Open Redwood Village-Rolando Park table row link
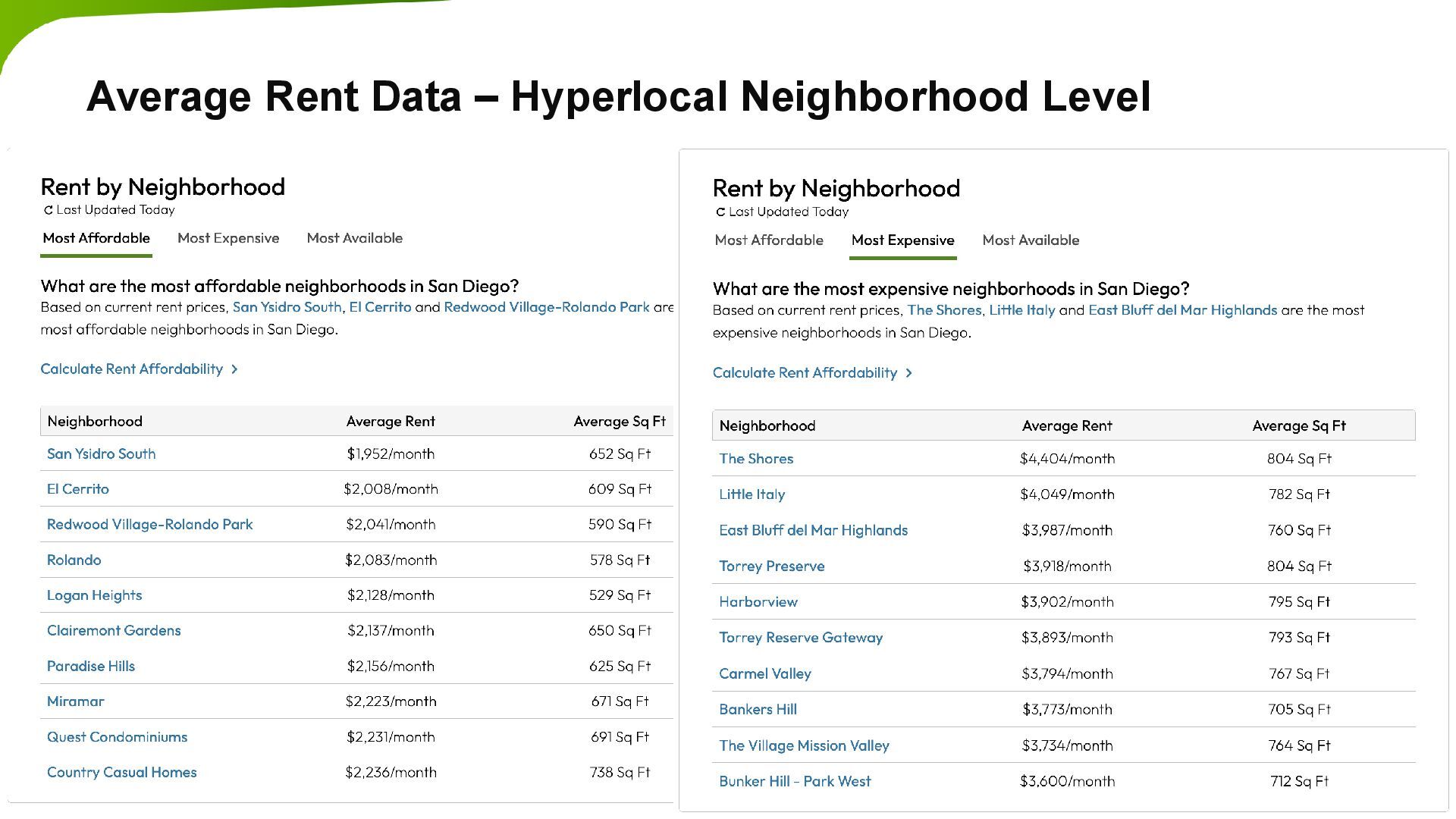This screenshot has height=819, width=1456. tap(149, 525)
